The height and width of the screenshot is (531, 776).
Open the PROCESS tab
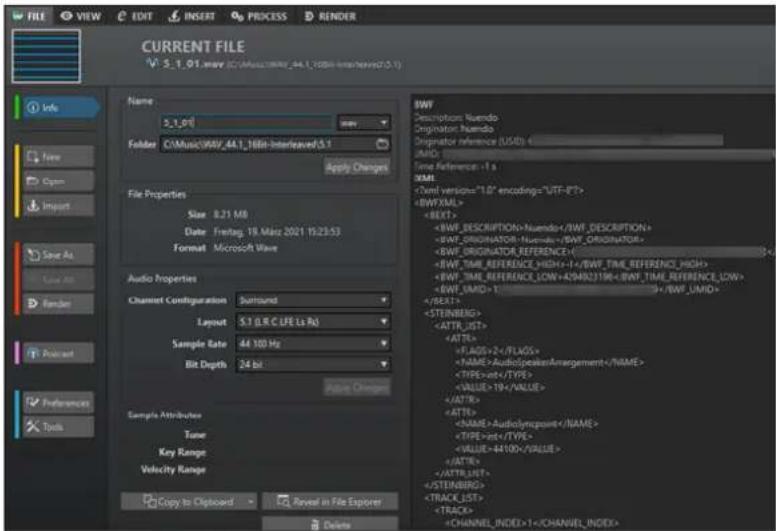click(259, 16)
